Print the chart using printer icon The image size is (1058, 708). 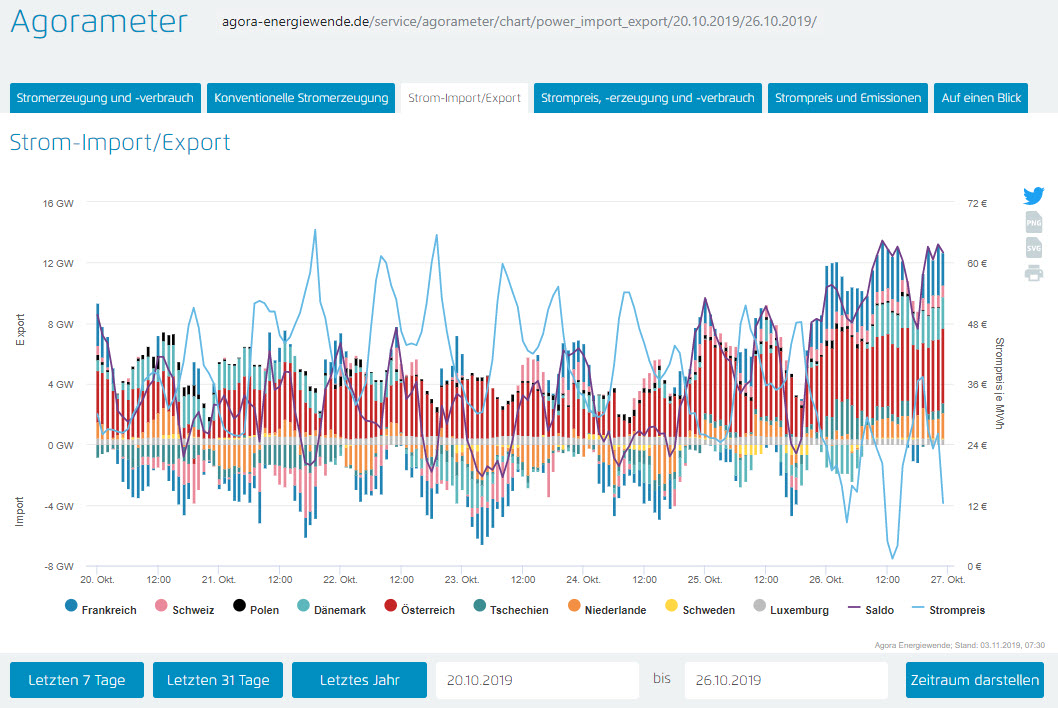(1033, 273)
